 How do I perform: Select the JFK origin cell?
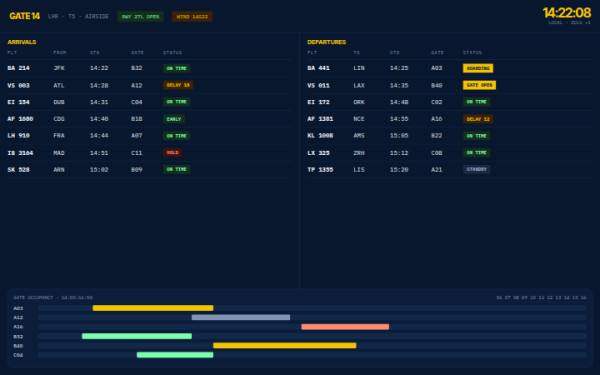tap(59, 68)
